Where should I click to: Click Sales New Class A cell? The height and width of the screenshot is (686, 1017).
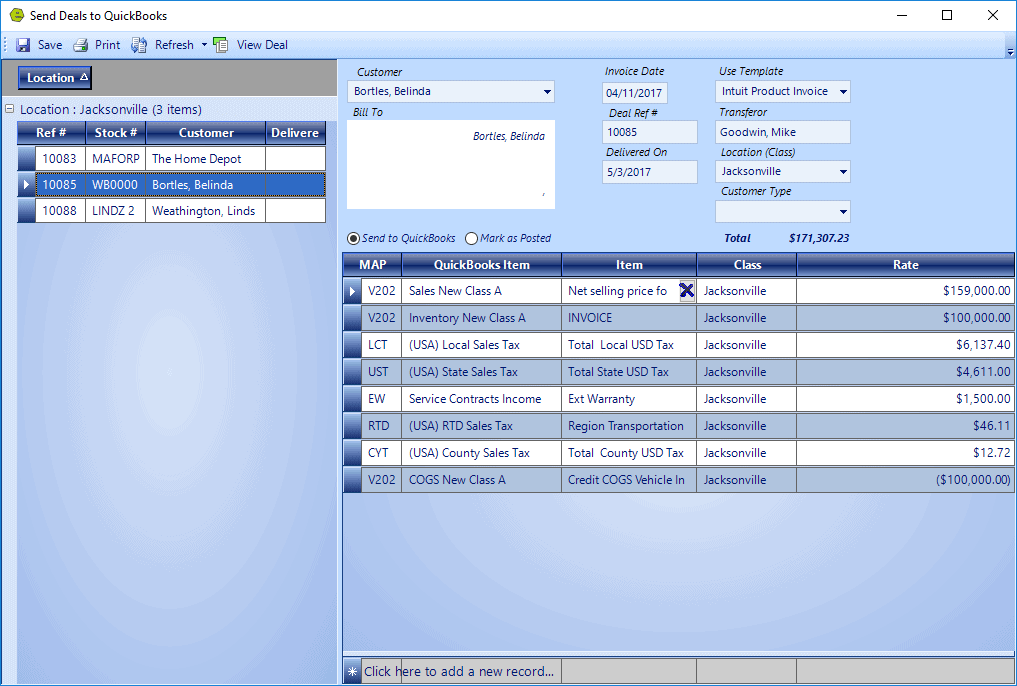pos(481,291)
